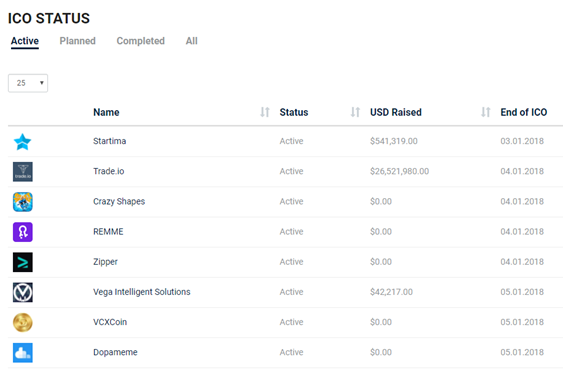Image resolution: width=563 pixels, height=370 pixels.
Task: Select the $26,521,980.00 raised value
Action: (x=400, y=171)
